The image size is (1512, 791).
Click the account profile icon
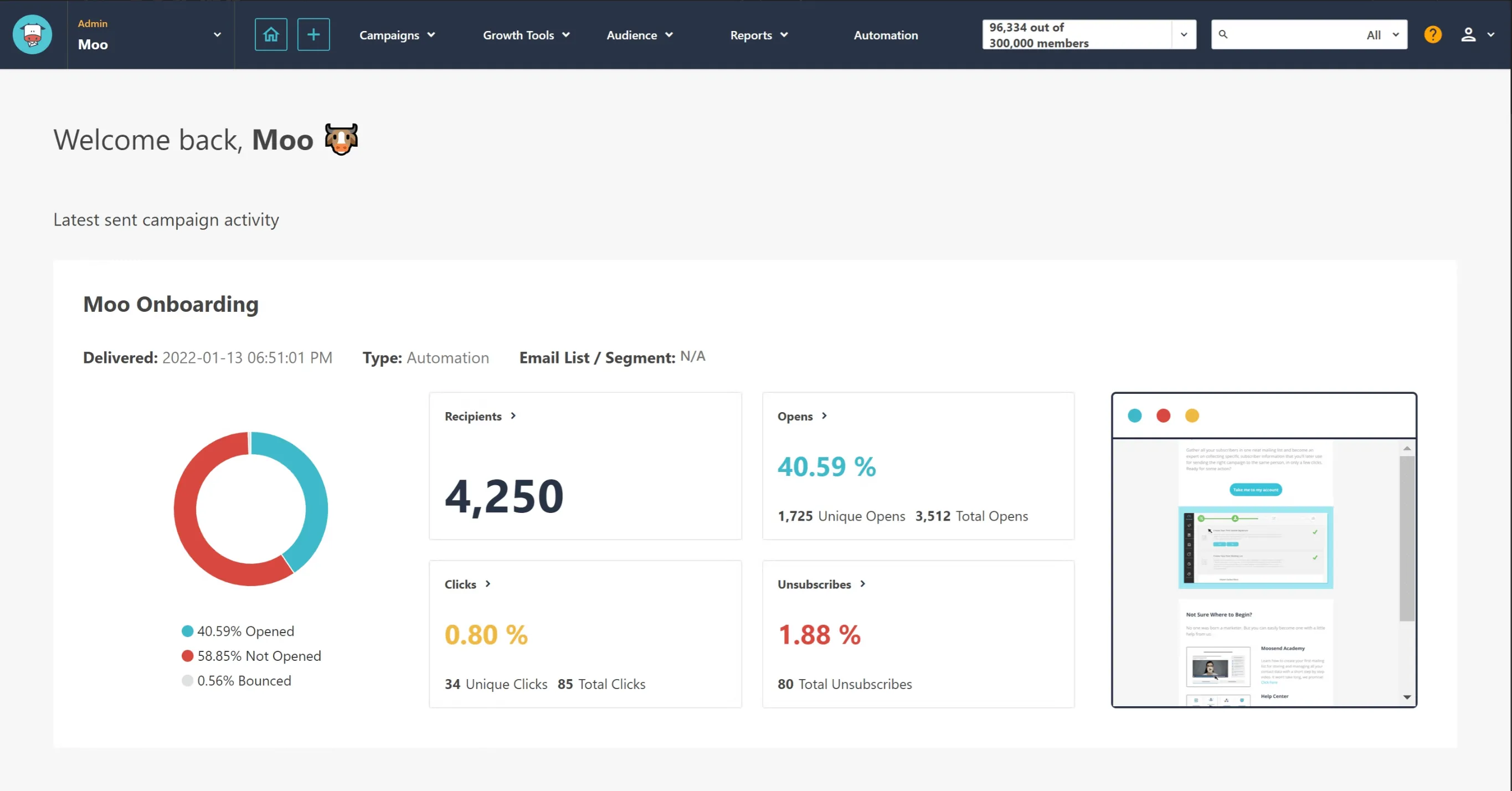click(1468, 35)
